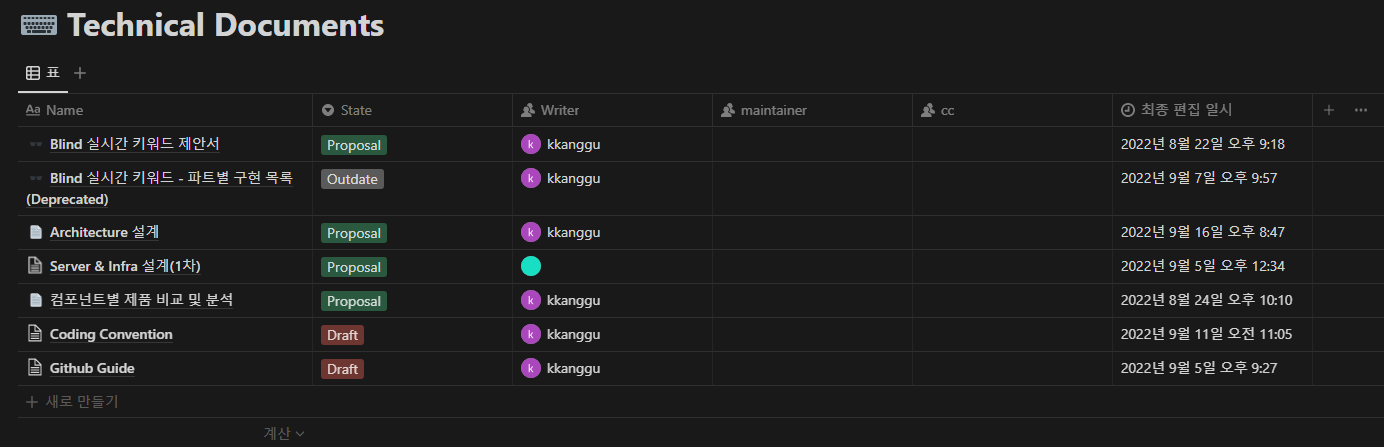The width and height of the screenshot is (1384, 447).
Task: Click the Name column header
Action: pos(165,110)
